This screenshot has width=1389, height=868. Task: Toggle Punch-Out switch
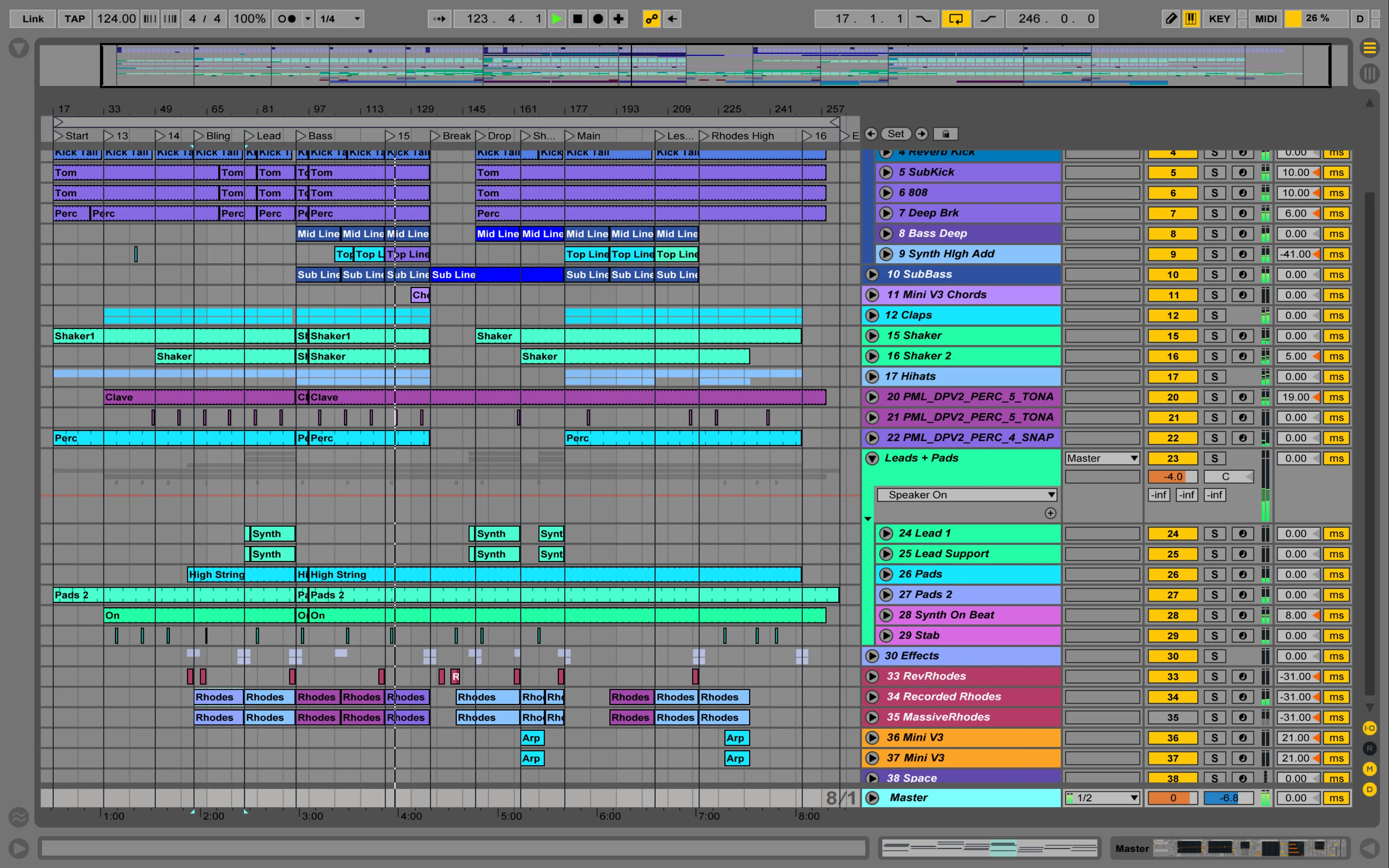988,19
